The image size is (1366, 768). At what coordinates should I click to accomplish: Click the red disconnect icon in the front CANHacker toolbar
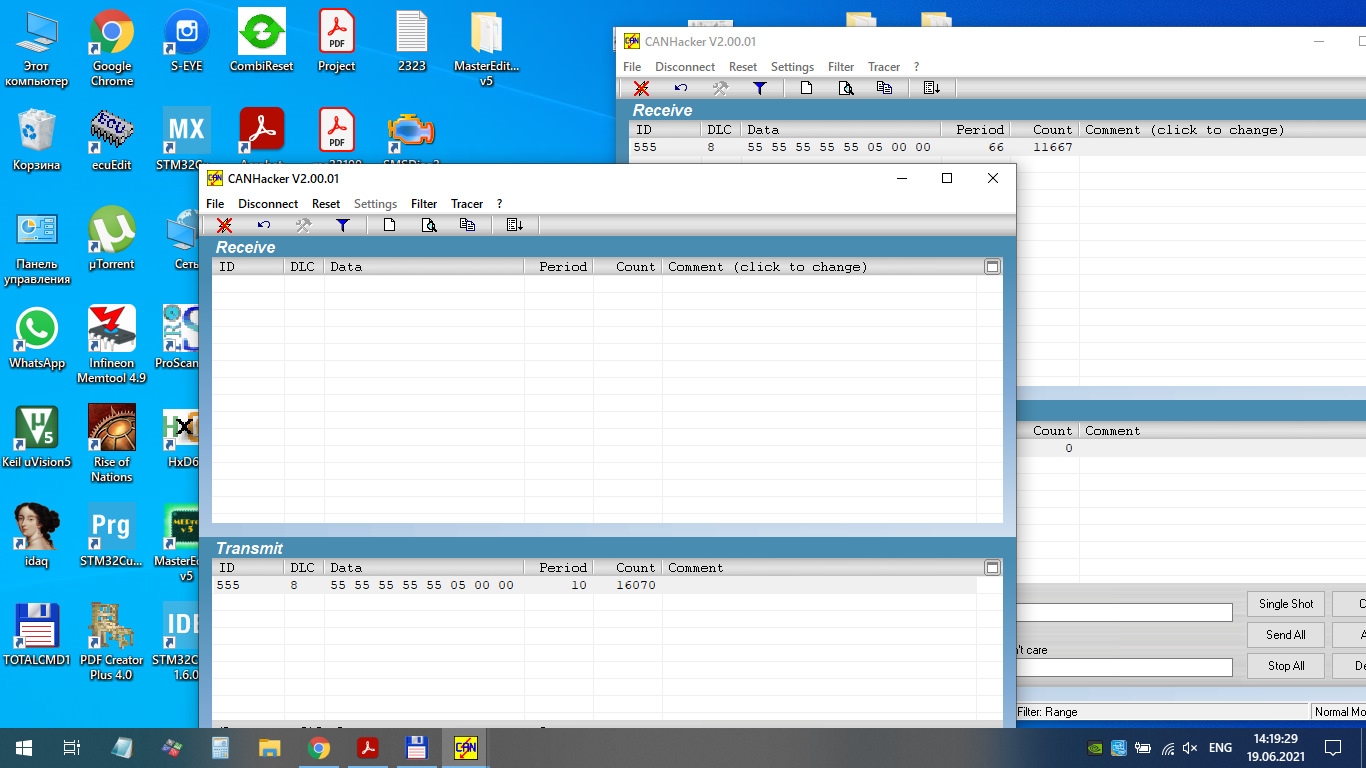click(224, 225)
